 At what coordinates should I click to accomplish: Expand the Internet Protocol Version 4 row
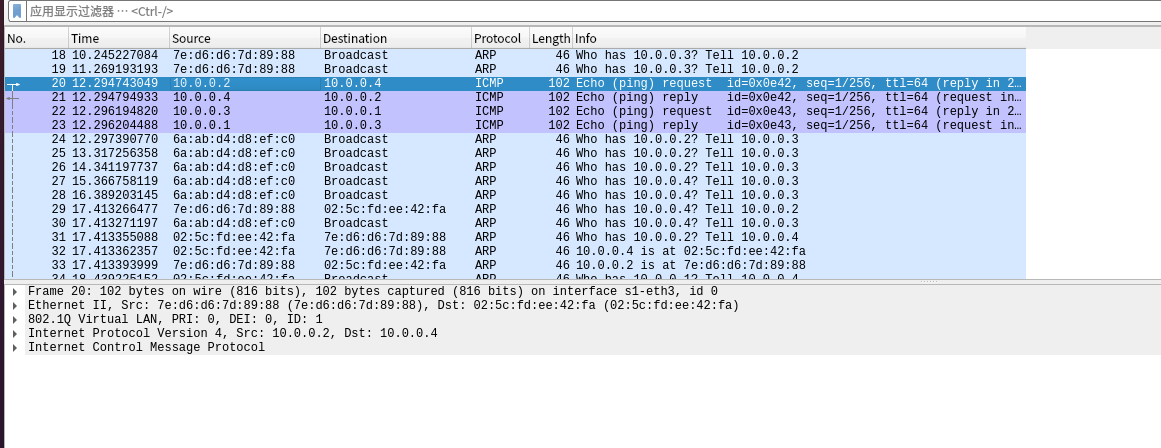click(x=15, y=334)
